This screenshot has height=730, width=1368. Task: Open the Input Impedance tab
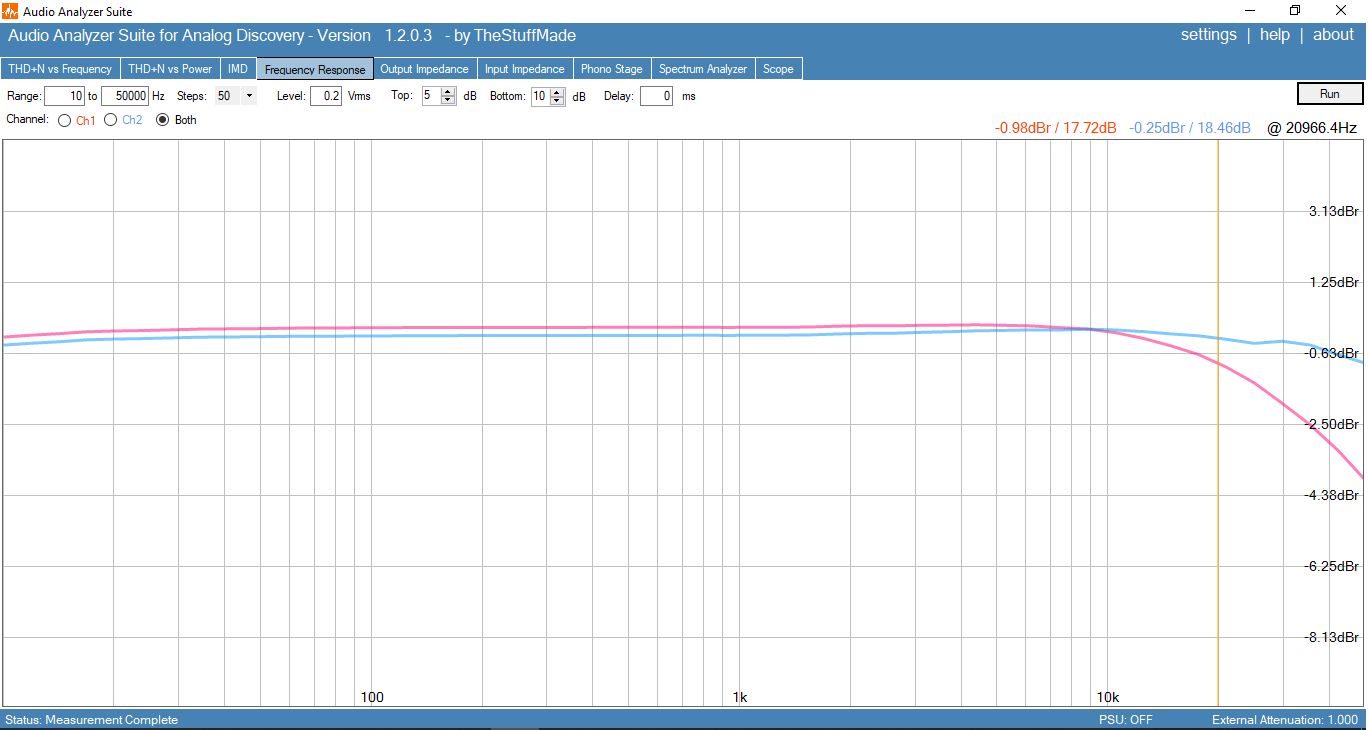click(x=525, y=69)
